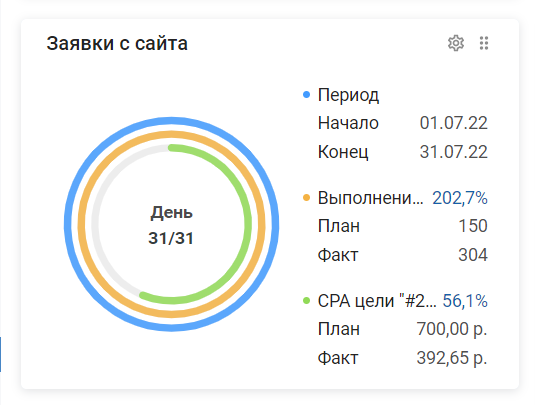Click the end date 31.07.22
The height and width of the screenshot is (405, 535).
point(453,151)
